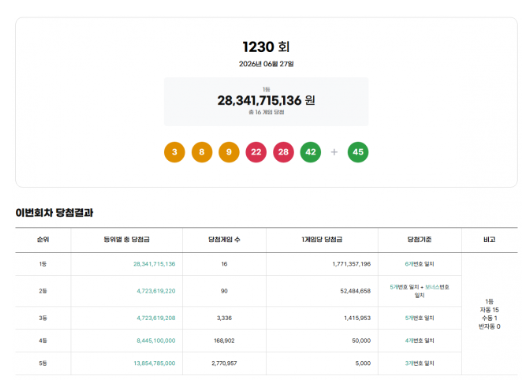Viewport: 526px width, 382px height.
Task: Click the '1등' rank cell in the table
Action: tap(43, 264)
